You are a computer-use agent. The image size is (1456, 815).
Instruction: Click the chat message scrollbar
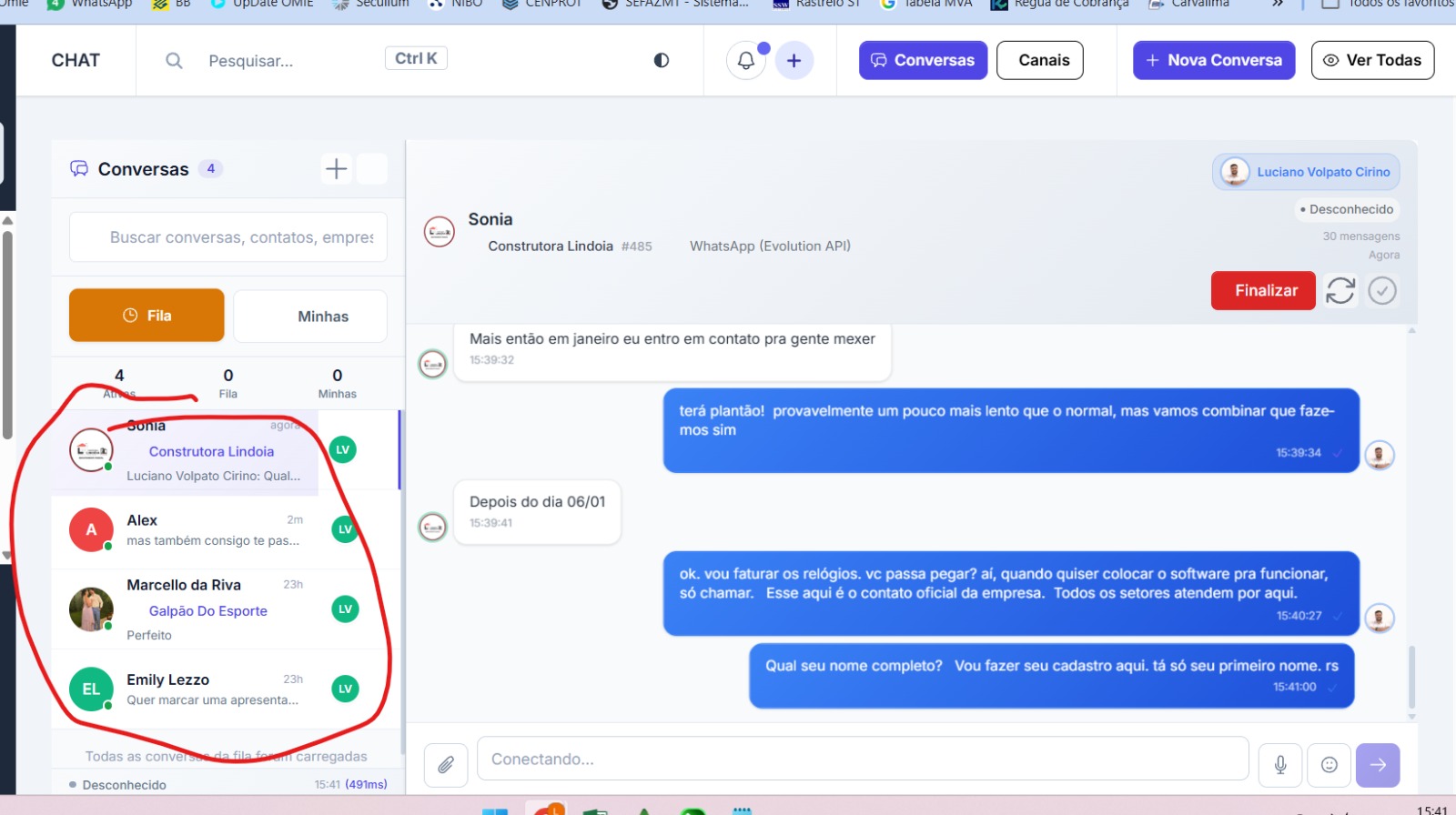pyautogui.click(x=1412, y=677)
